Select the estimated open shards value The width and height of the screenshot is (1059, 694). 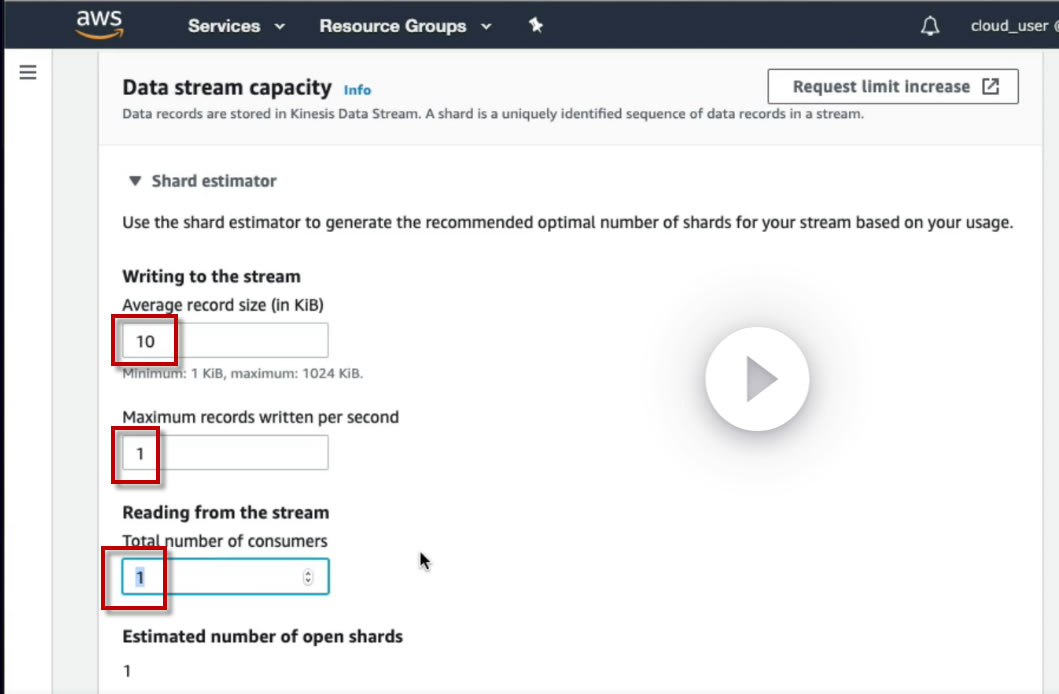[127, 670]
